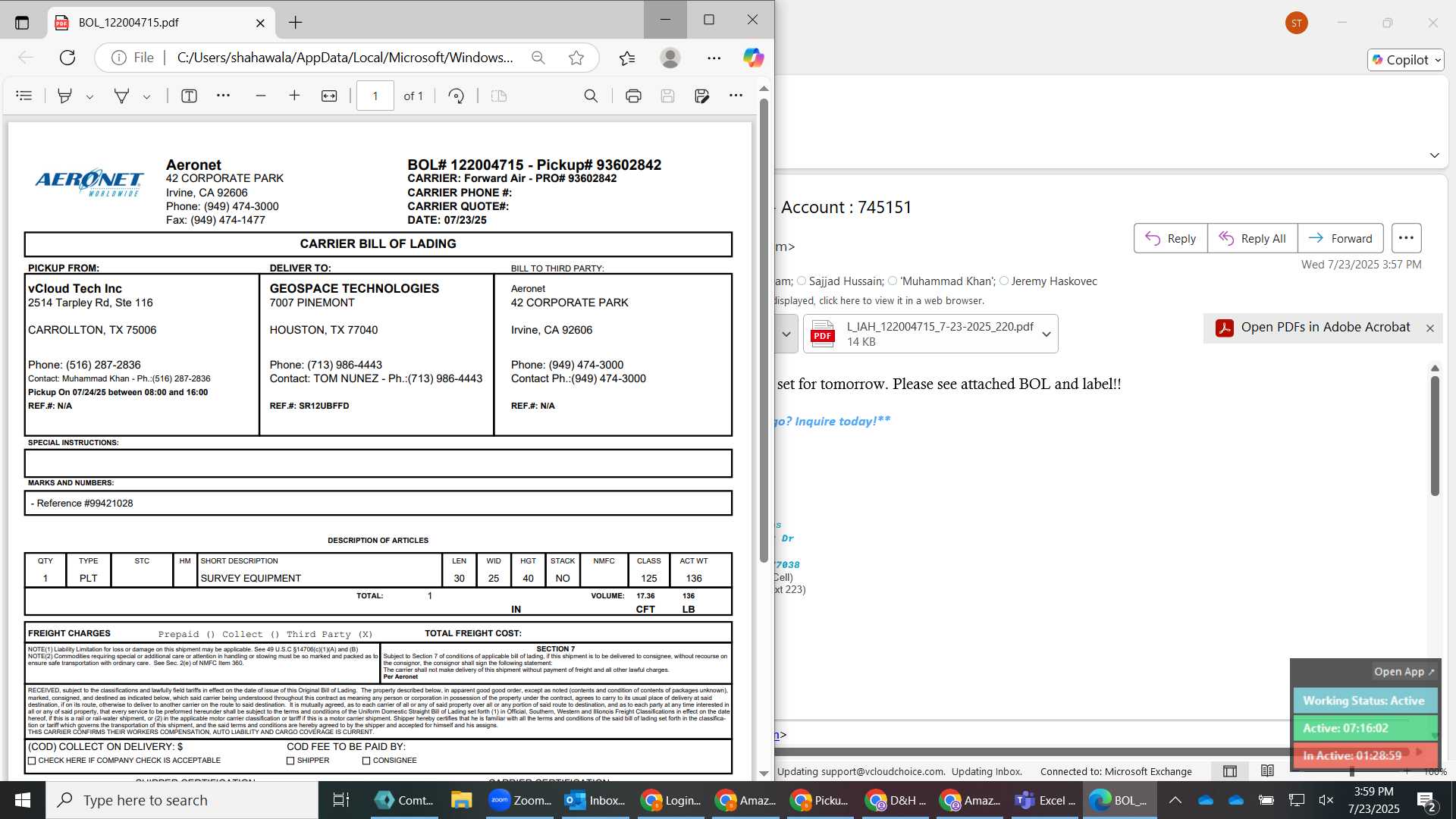This screenshot has width=1456, height=819.
Task: Click the Edge address bar URL
Action: click(x=345, y=58)
